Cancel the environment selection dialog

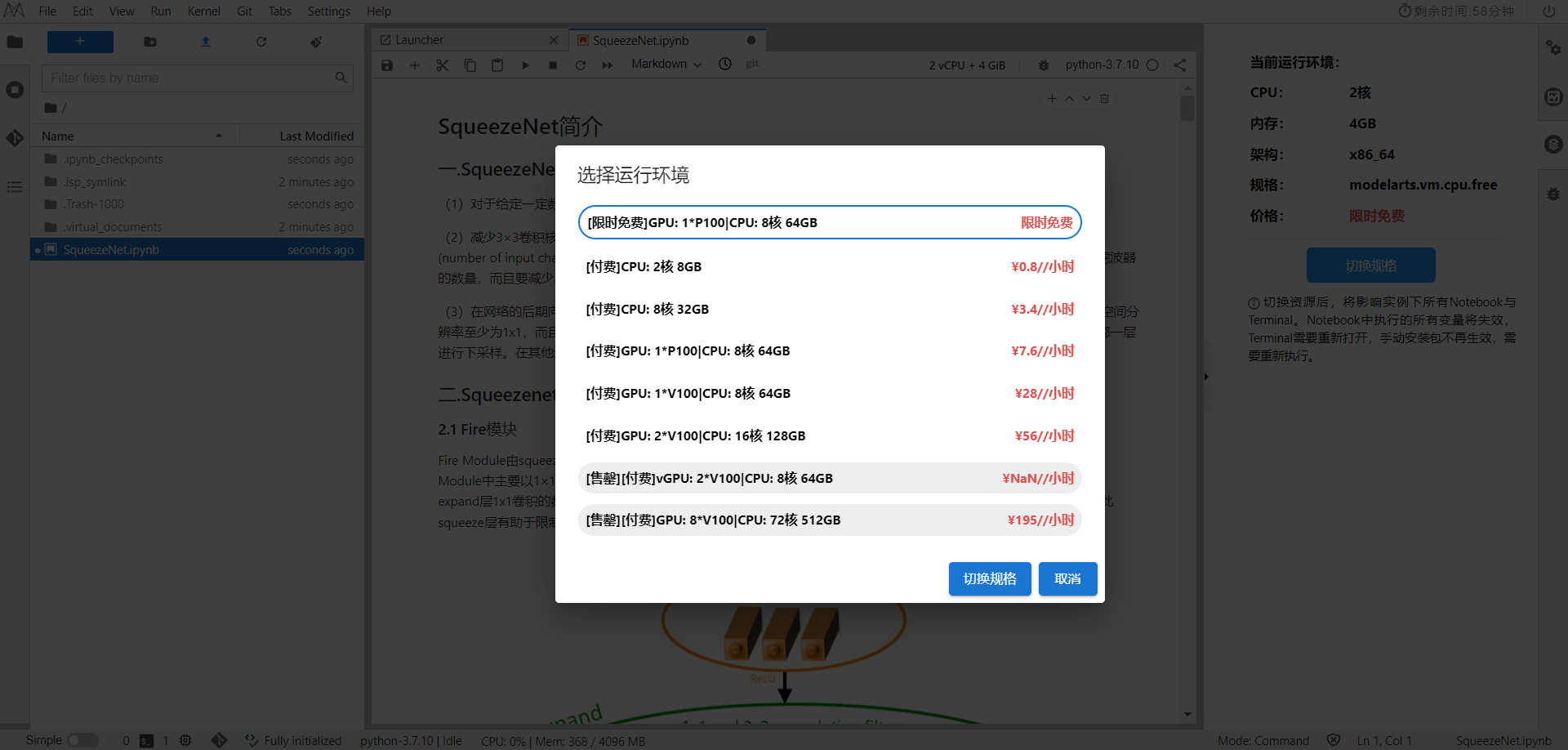[x=1067, y=578]
